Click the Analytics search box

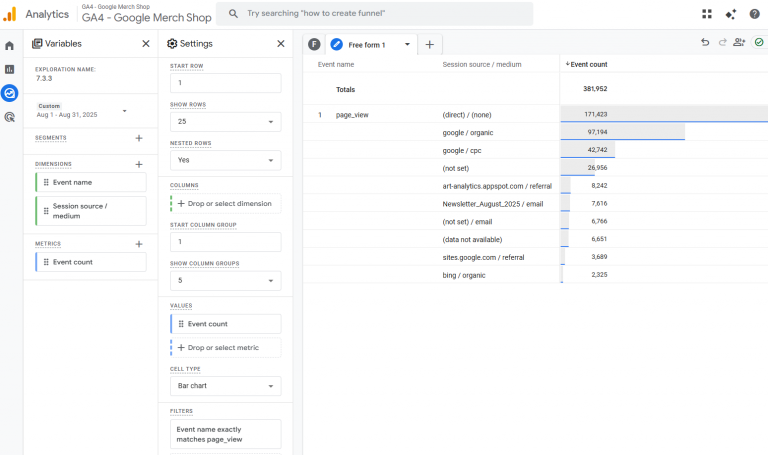pos(375,14)
